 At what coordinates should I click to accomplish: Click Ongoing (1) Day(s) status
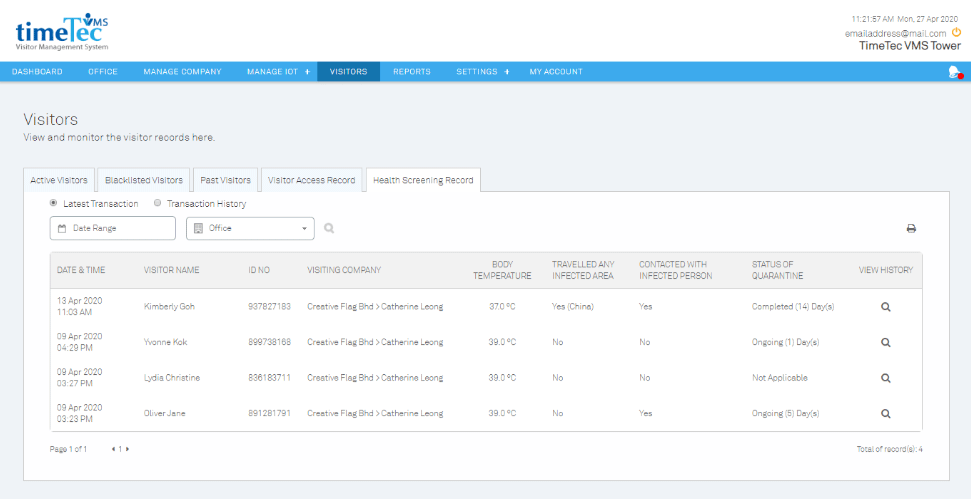pos(785,342)
